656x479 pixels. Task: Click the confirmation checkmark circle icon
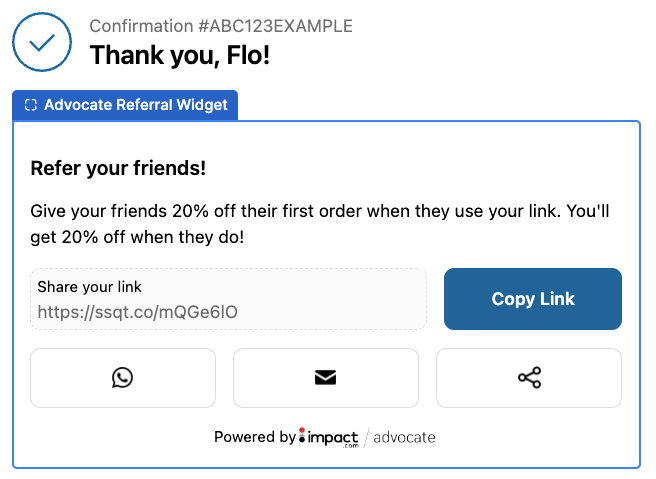[x=42, y=42]
